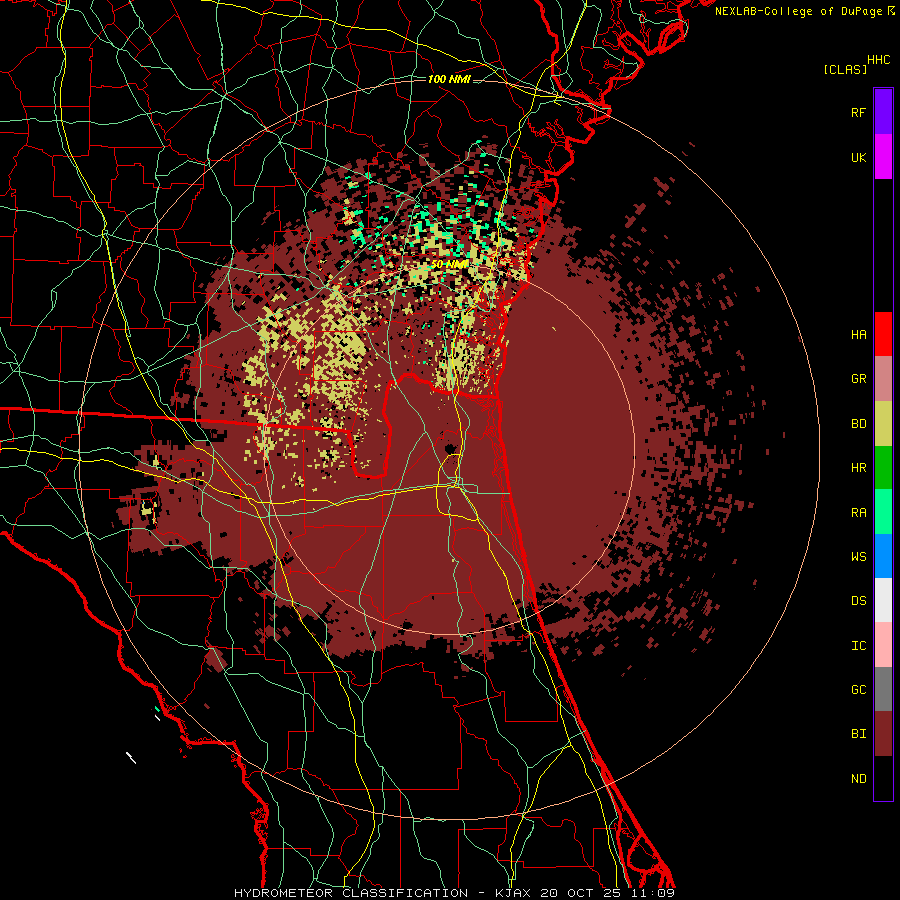
Task: Click the '50 NMI' range ring label
Action: [x=449, y=265]
